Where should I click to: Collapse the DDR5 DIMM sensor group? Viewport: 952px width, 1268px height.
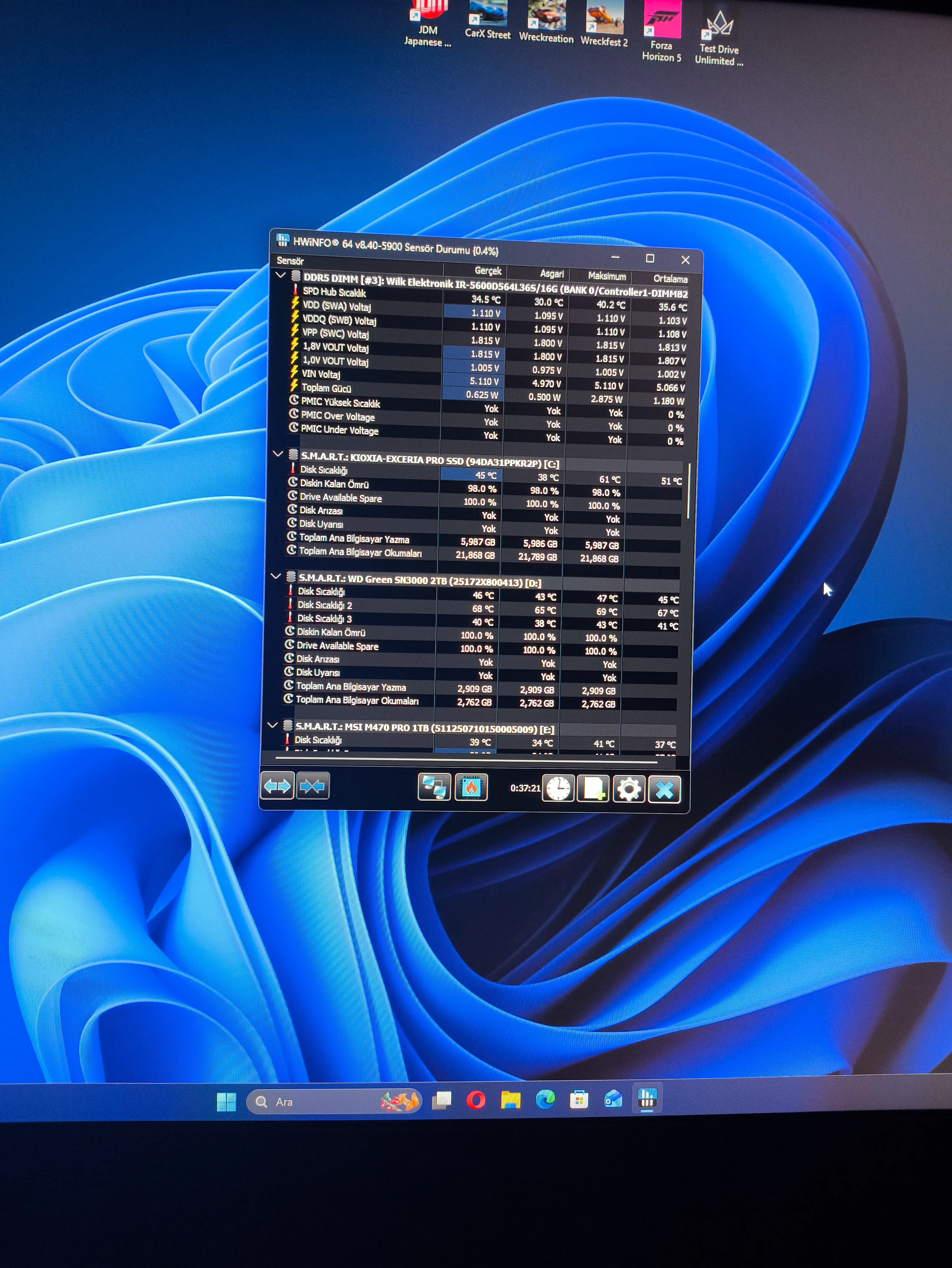281,275
